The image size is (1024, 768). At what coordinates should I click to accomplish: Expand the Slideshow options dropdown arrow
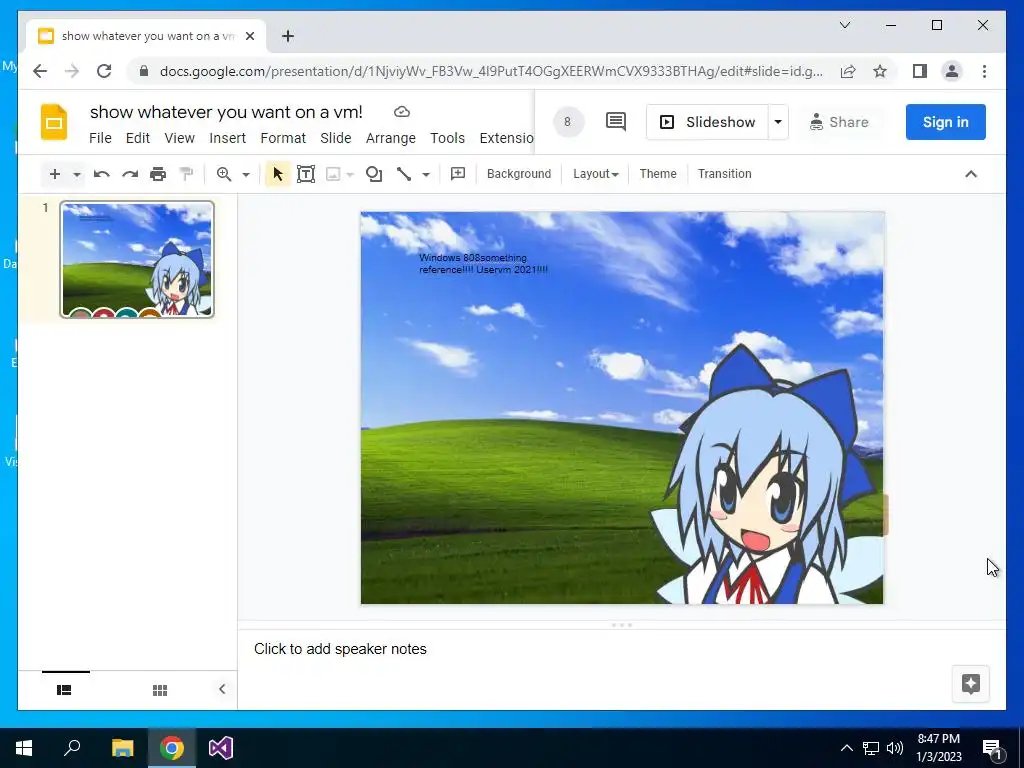point(778,122)
